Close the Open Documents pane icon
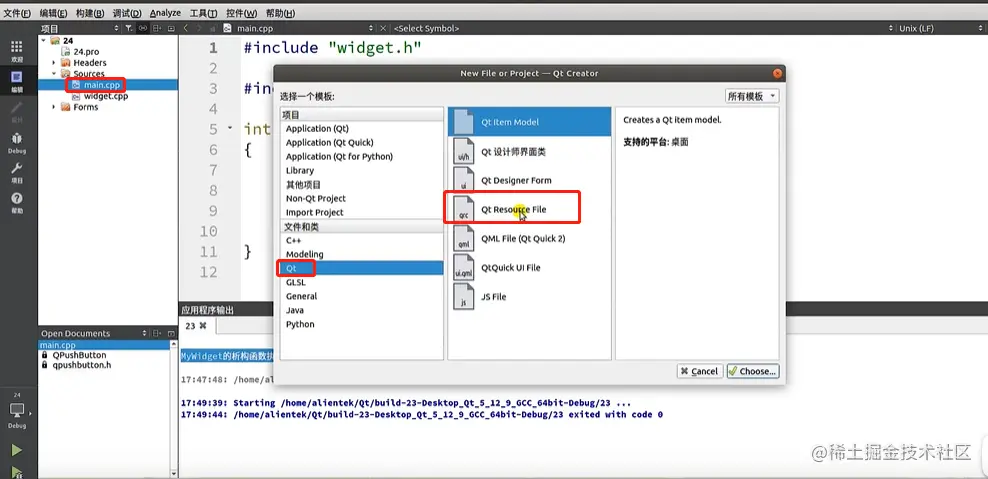This screenshot has height=479, width=988. click(x=171, y=333)
